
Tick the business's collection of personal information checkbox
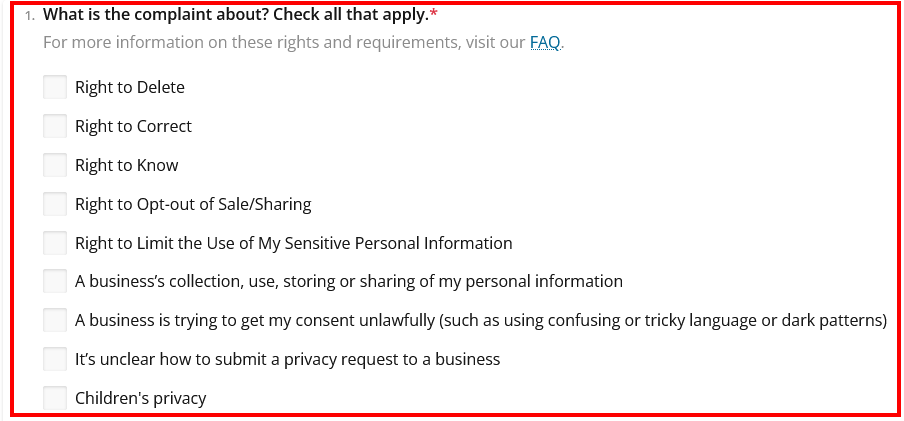pyautogui.click(x=55, y=281)
